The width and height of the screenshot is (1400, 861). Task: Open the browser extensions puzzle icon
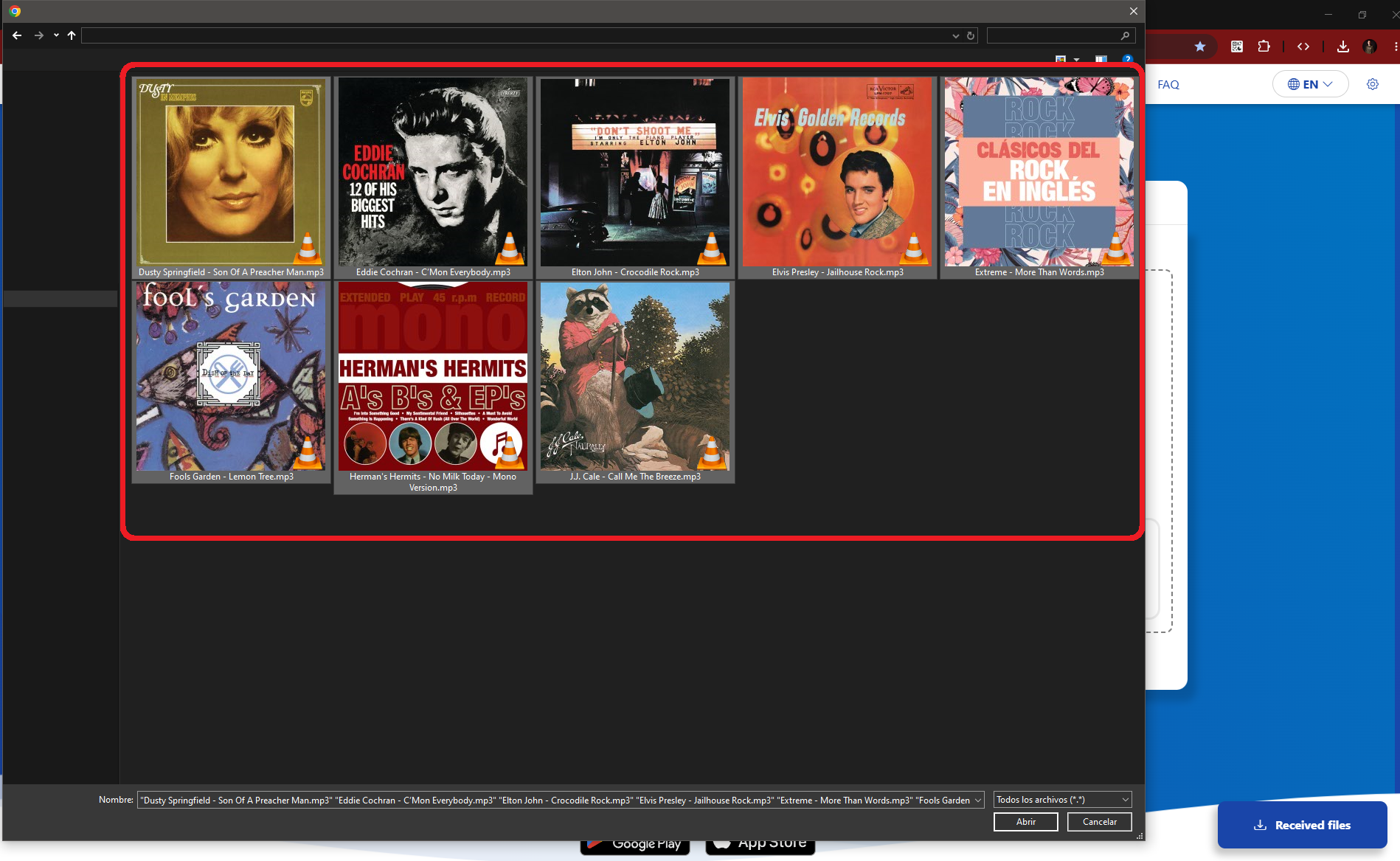[x=1264, y=46]
